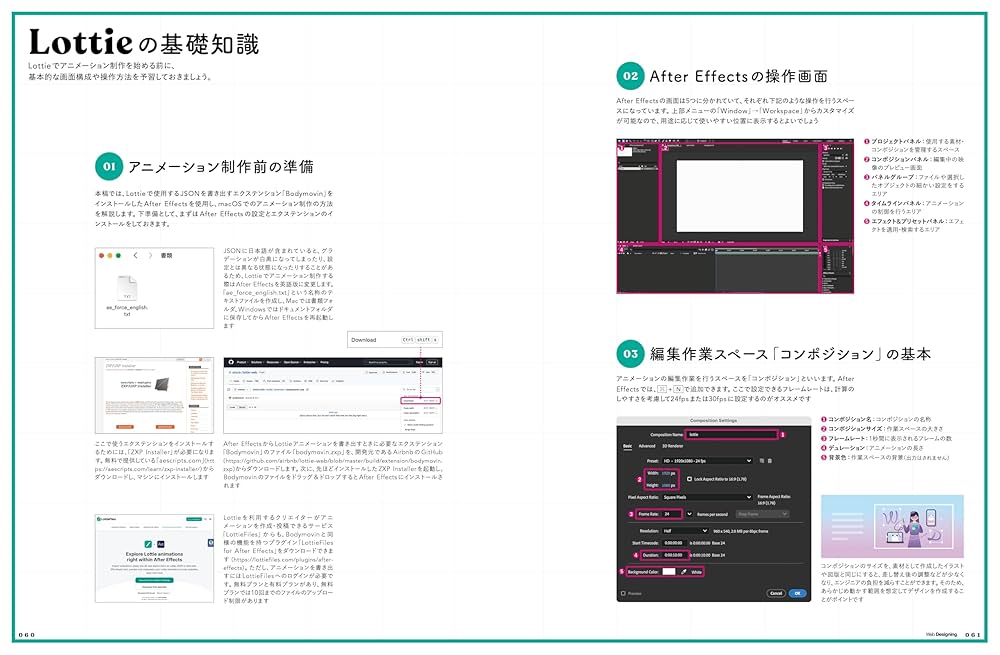This screenshot has height=655, width=1000.
Task: Click the Finder forward chevron
Action: (x=151, y=255)
